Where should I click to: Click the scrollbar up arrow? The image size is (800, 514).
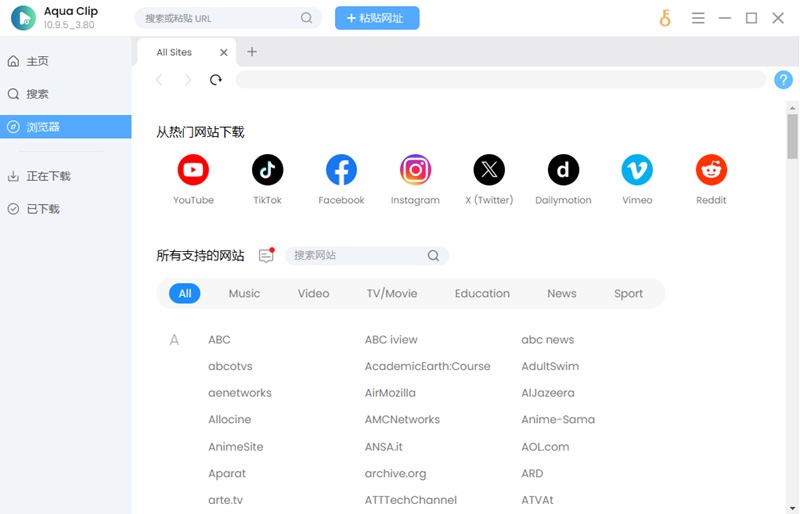(792, 108)
